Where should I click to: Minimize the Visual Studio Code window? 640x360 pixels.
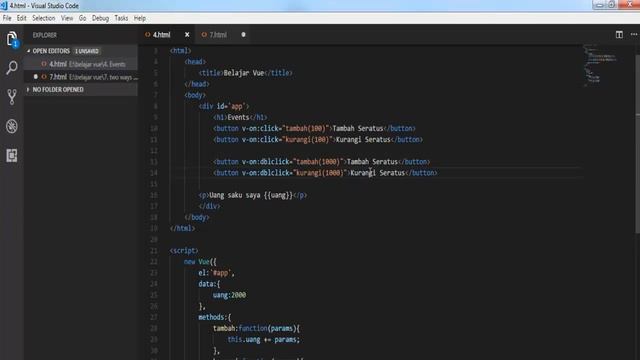[x=600, y=5]
